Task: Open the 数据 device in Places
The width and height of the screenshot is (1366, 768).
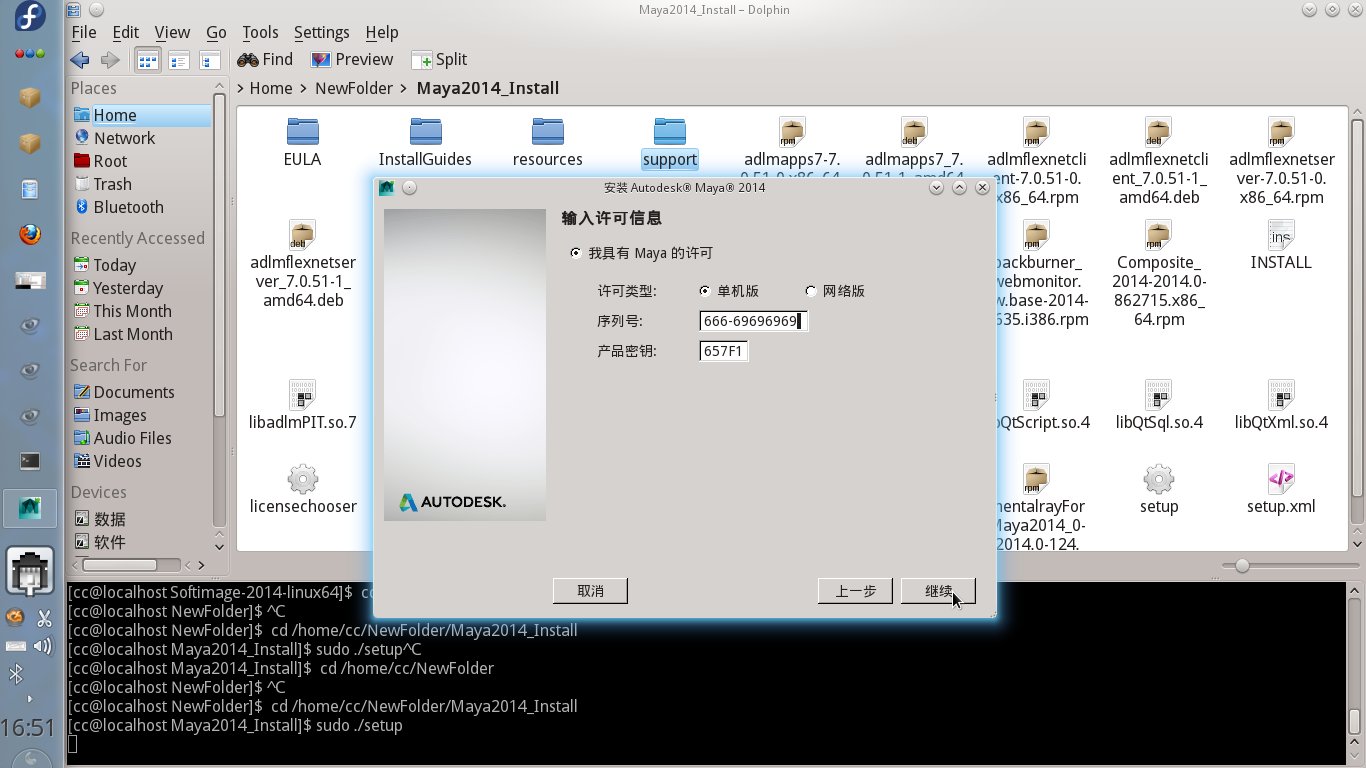Action: click(x=141, y=519)
